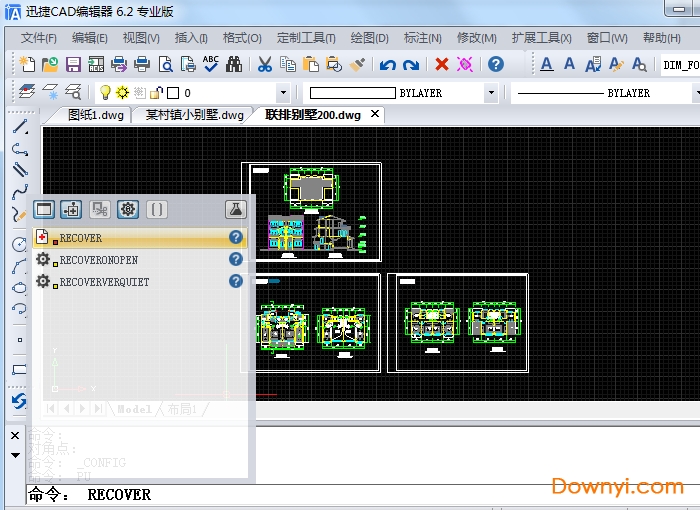This screenshot has width=700, height=510.
Task: Open the BYLAYER linetype dropdown
Action: point(694,93)
